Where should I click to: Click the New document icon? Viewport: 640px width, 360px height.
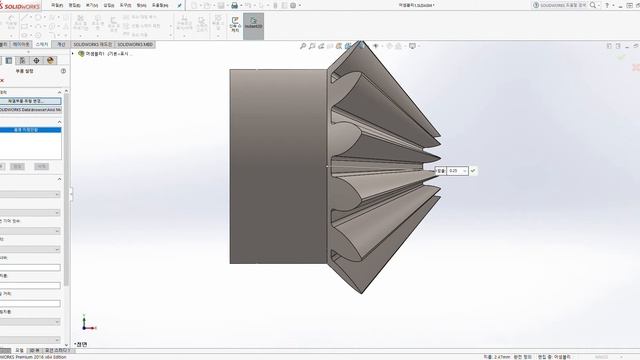[194, 6]
